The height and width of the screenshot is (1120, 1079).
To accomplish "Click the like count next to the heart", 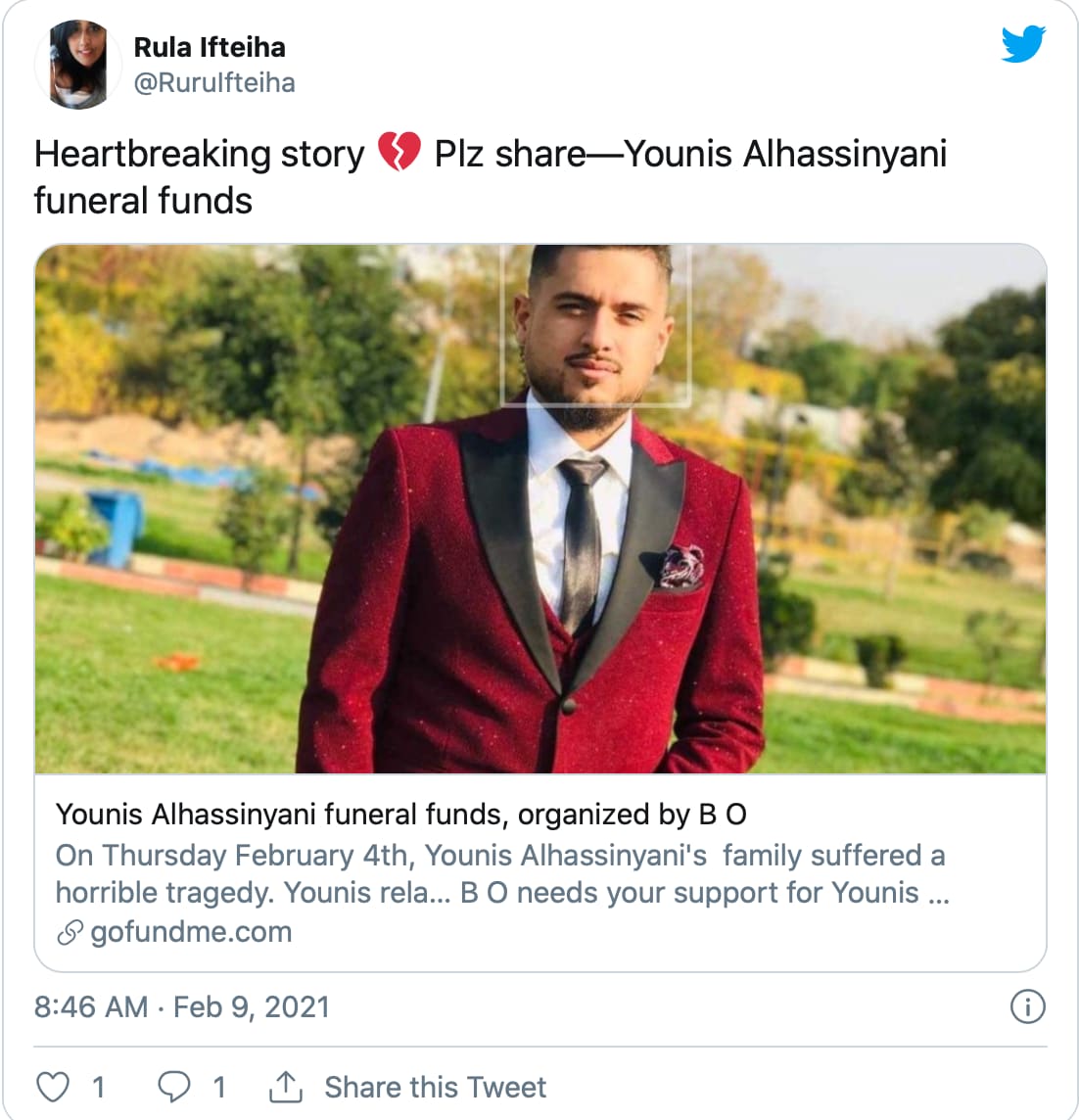I will pyautogui.click(x=98, y=1087).
